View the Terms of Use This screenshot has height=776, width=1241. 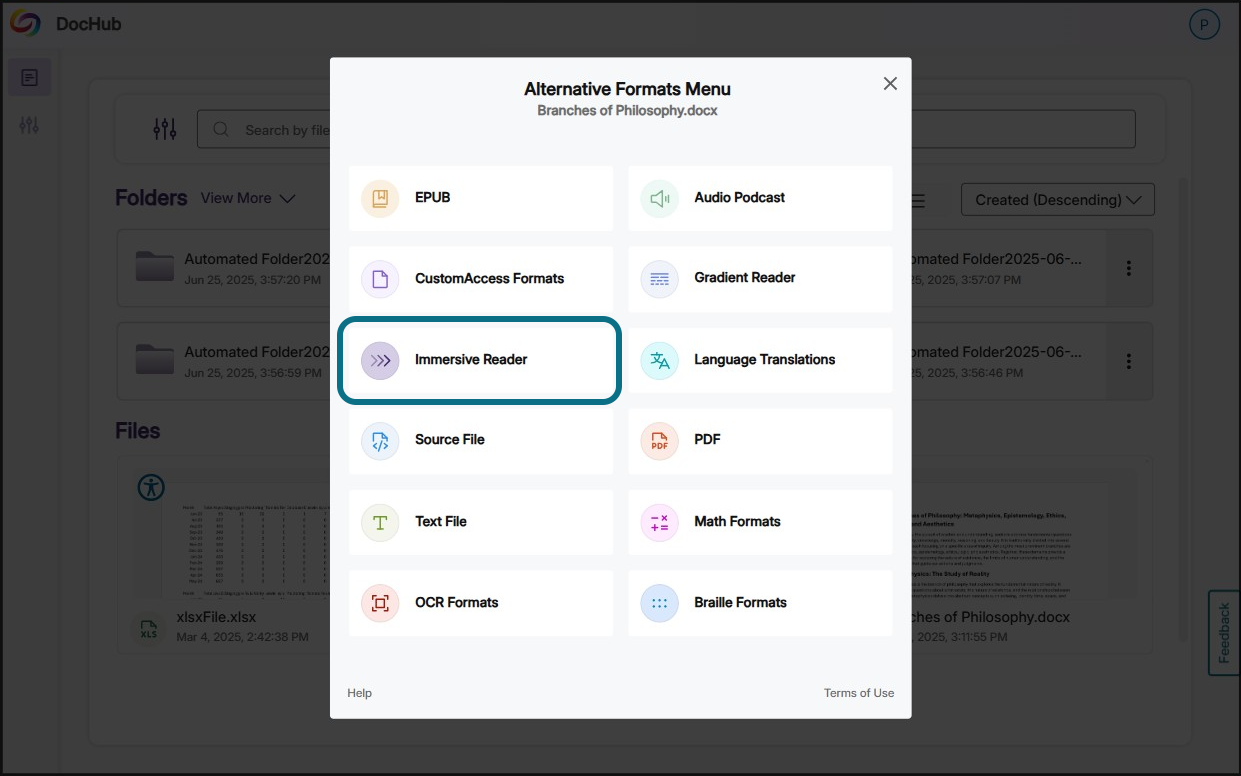point(859,692)
